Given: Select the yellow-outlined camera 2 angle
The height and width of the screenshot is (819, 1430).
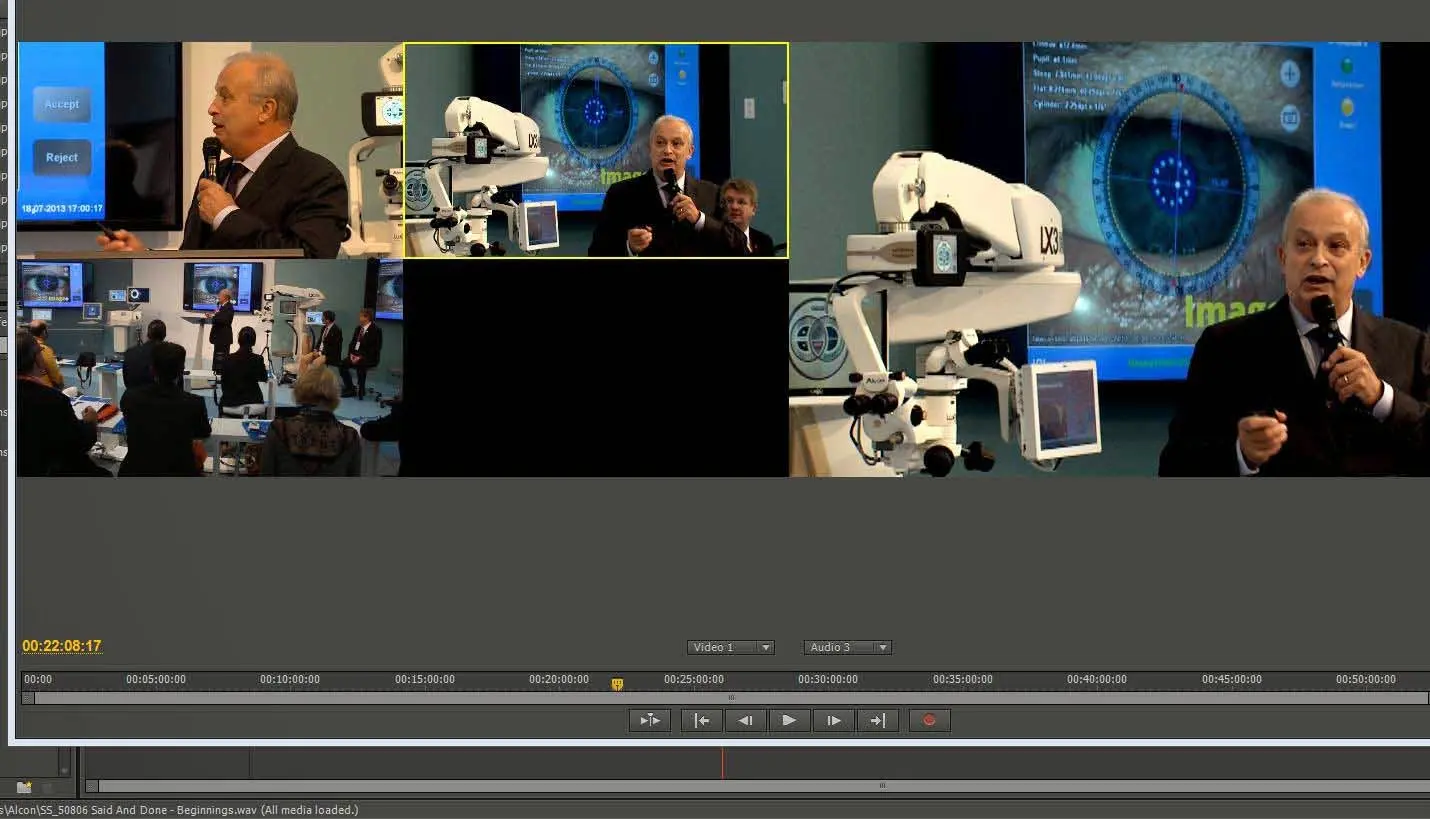Looking at the screenshot, I should (595, 150).
